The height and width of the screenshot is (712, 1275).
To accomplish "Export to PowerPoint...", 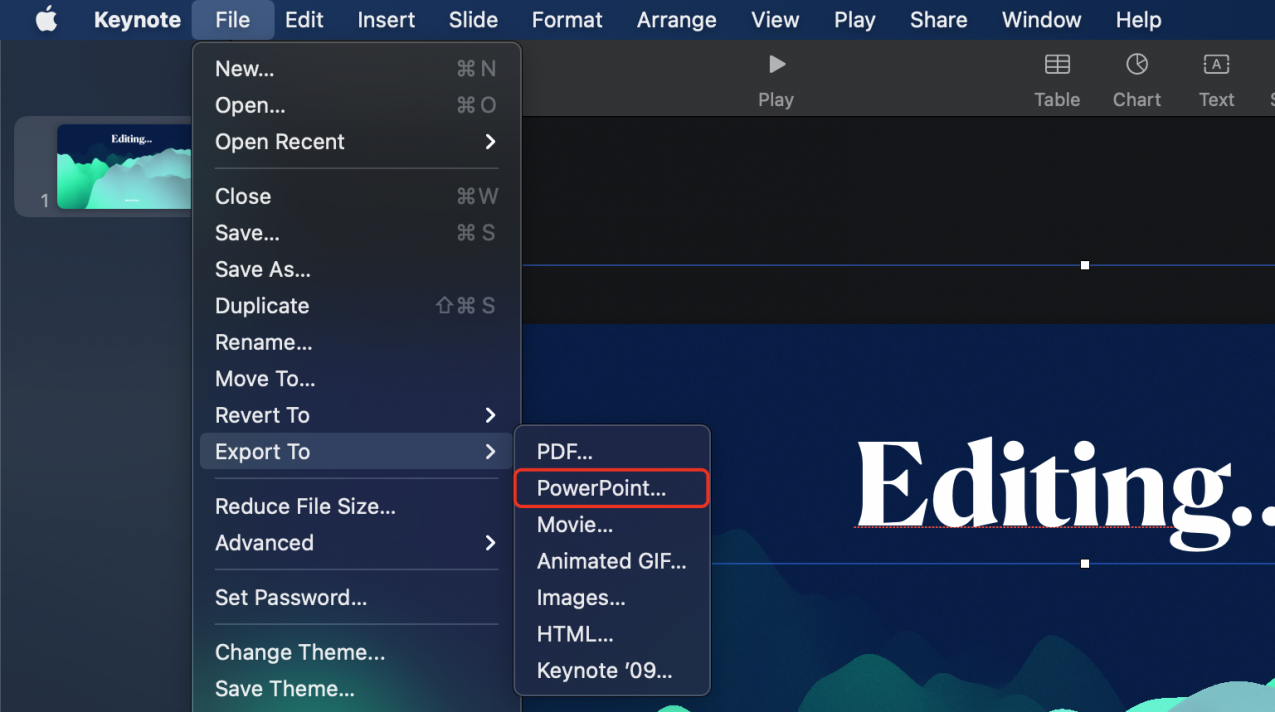I will 612,488.
